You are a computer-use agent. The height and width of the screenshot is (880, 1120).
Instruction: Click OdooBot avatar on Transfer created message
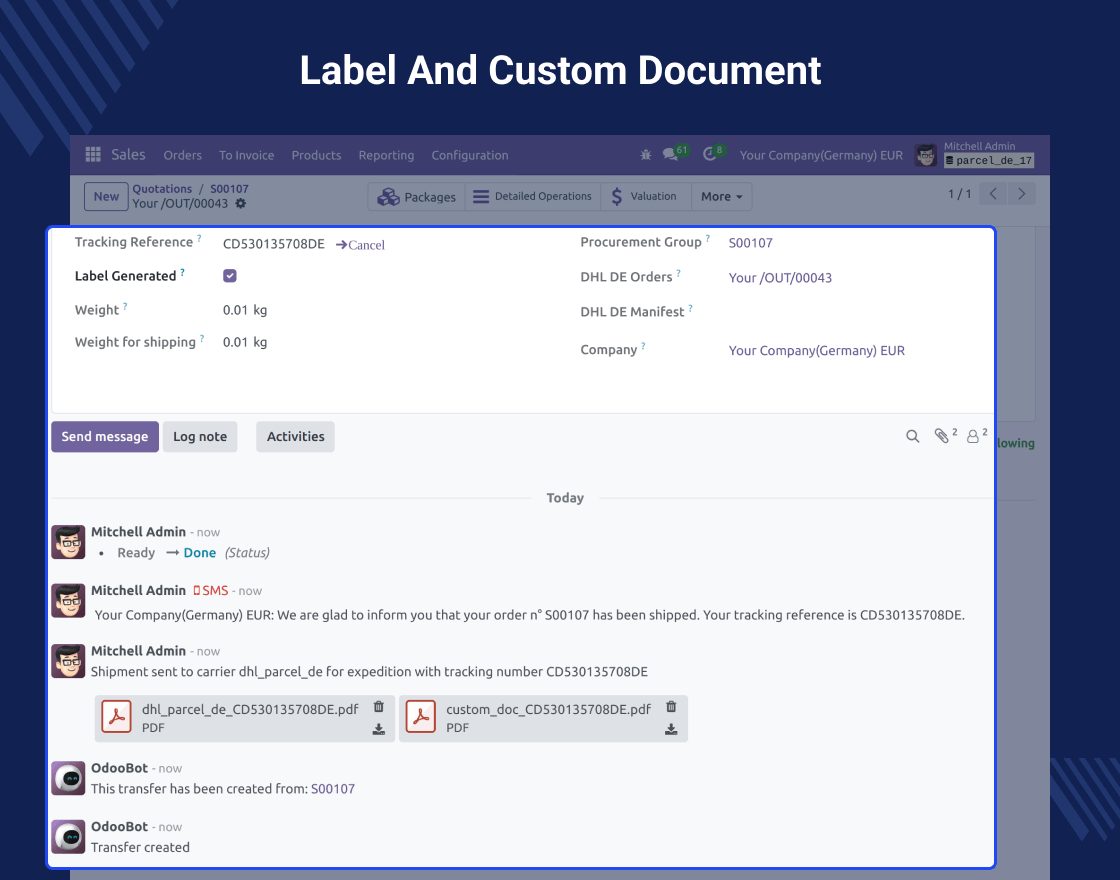click(69, 836)
